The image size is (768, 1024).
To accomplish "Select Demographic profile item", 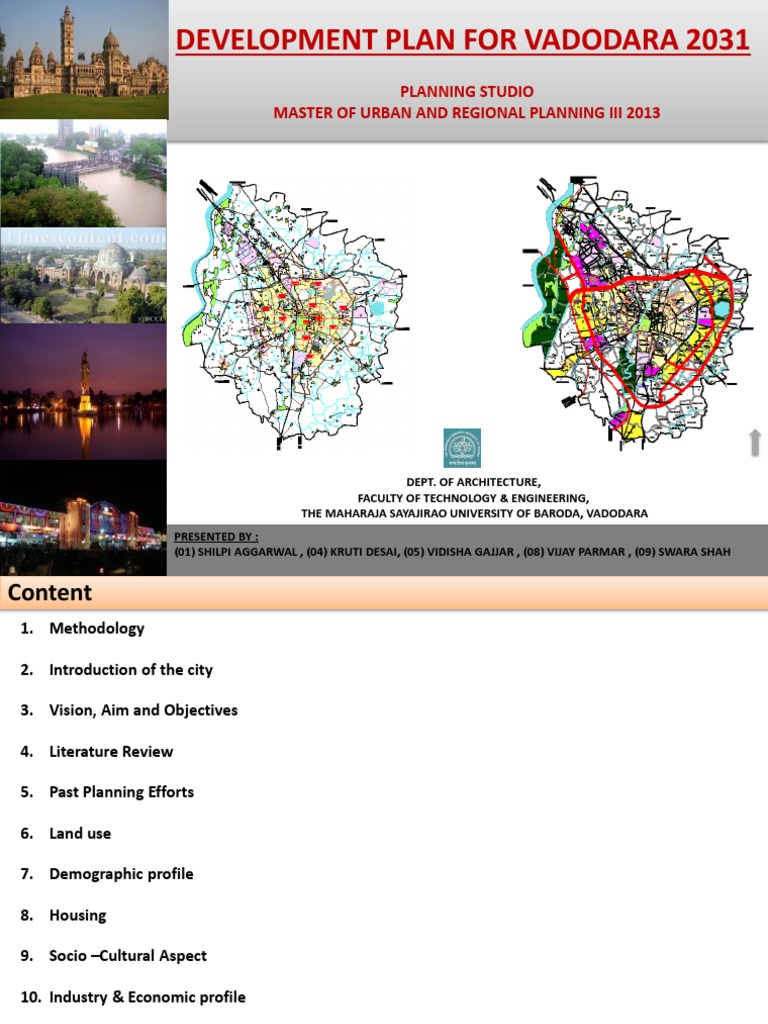I will (x=121, y=874).
